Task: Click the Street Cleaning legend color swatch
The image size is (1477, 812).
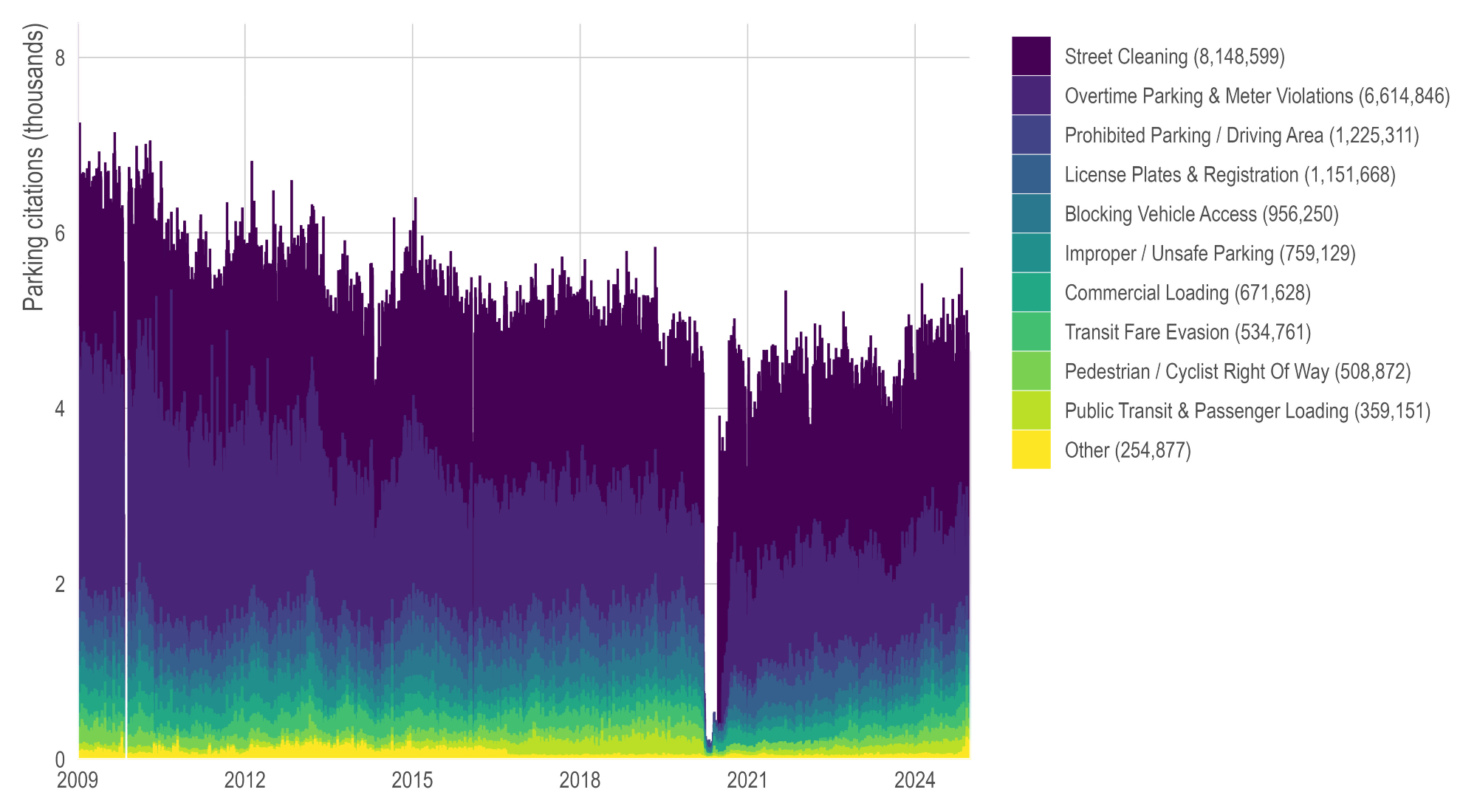Action: click(1031, 56)
